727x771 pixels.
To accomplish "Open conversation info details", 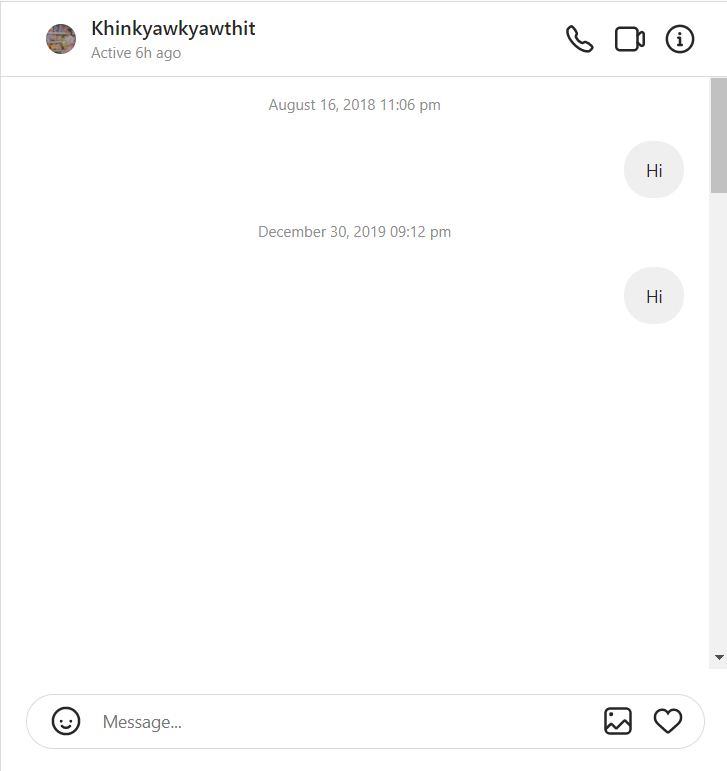I will 680,39.
